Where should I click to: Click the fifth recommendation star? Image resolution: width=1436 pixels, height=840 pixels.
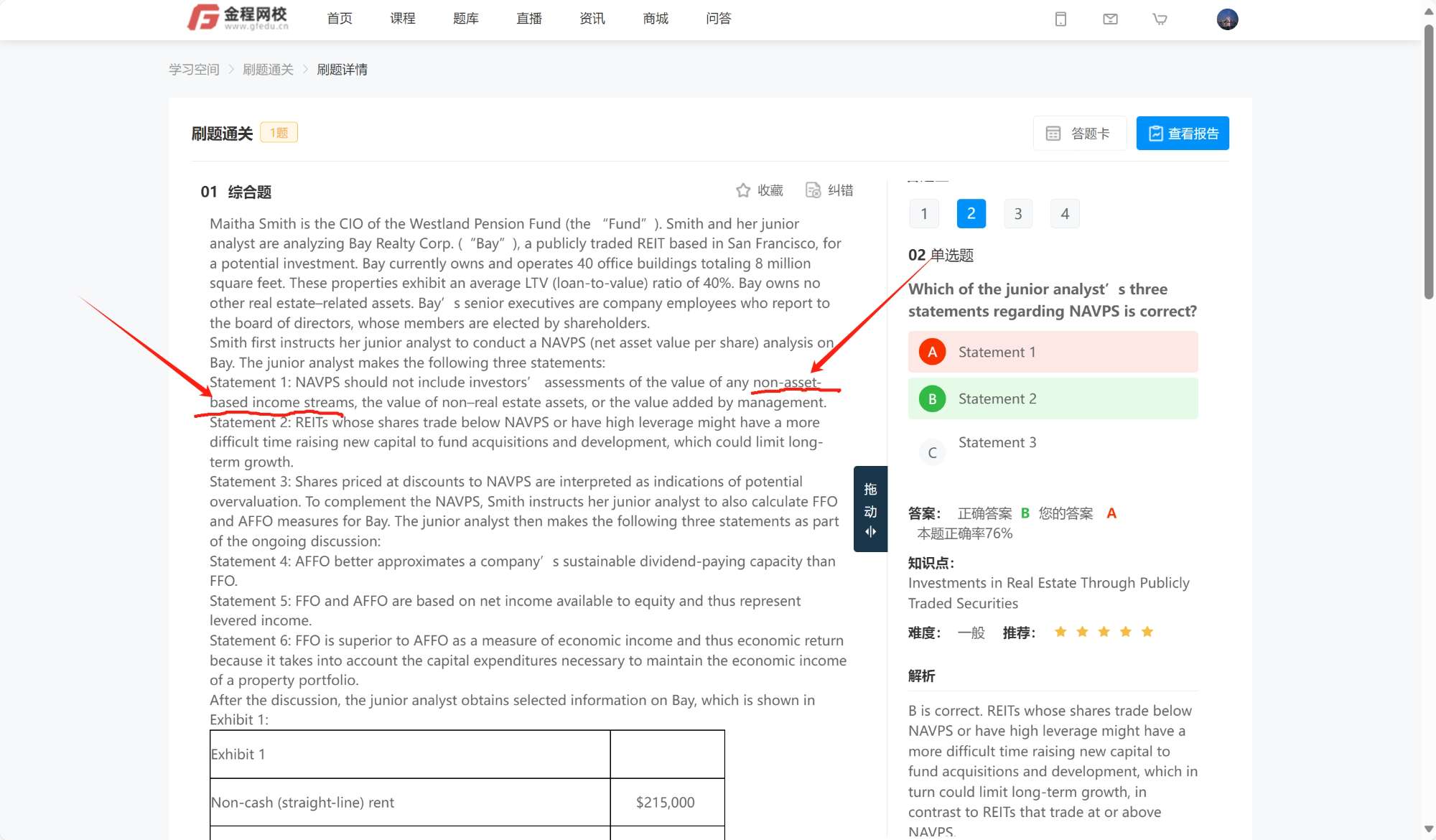pyautogui.click(x=1147, y=632)
